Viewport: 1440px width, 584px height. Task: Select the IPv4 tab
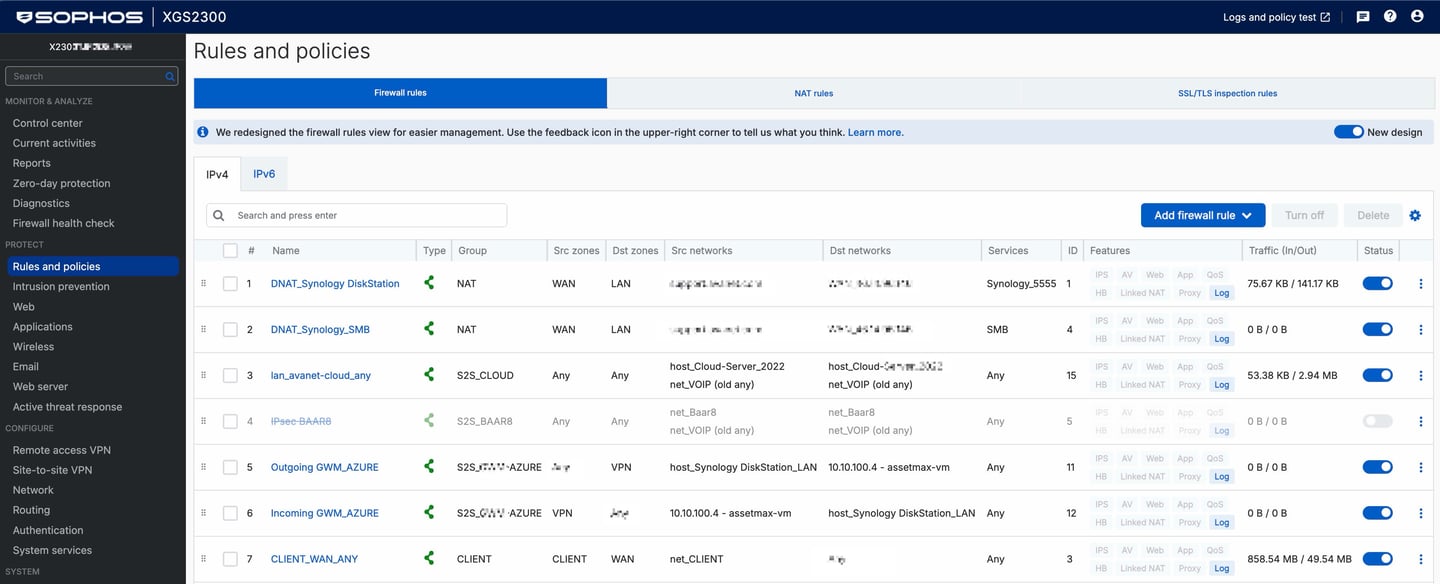point(217,174)
